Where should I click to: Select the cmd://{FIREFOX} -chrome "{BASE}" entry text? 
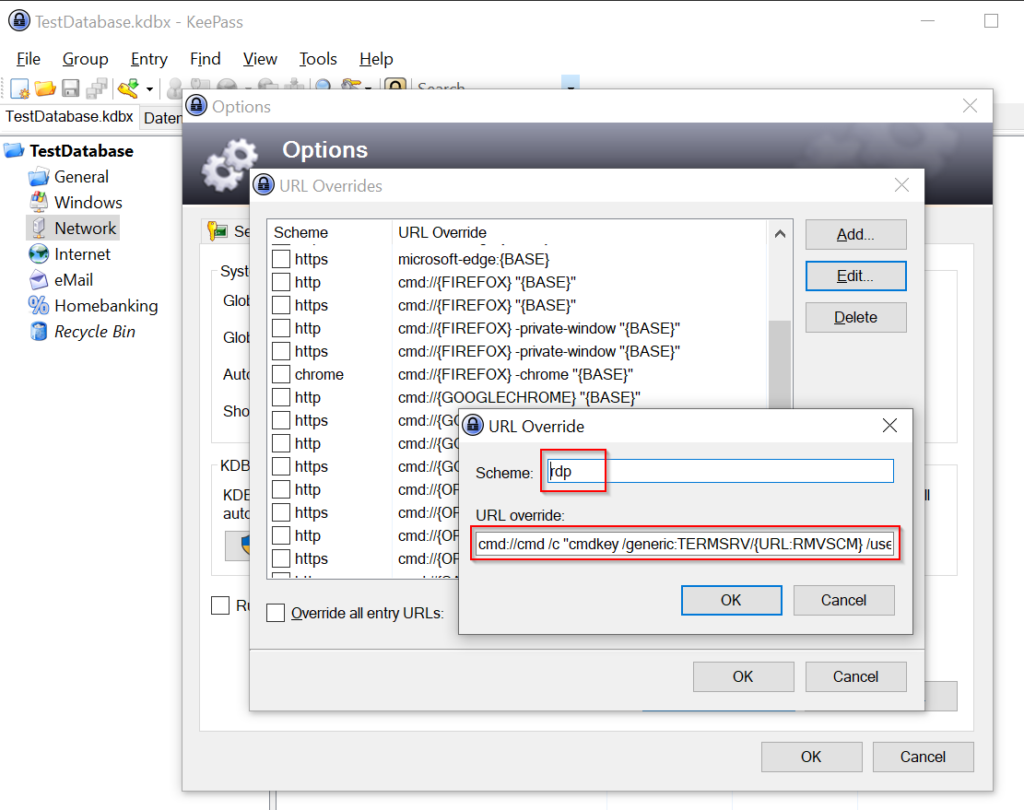click(x=515, y=374)
